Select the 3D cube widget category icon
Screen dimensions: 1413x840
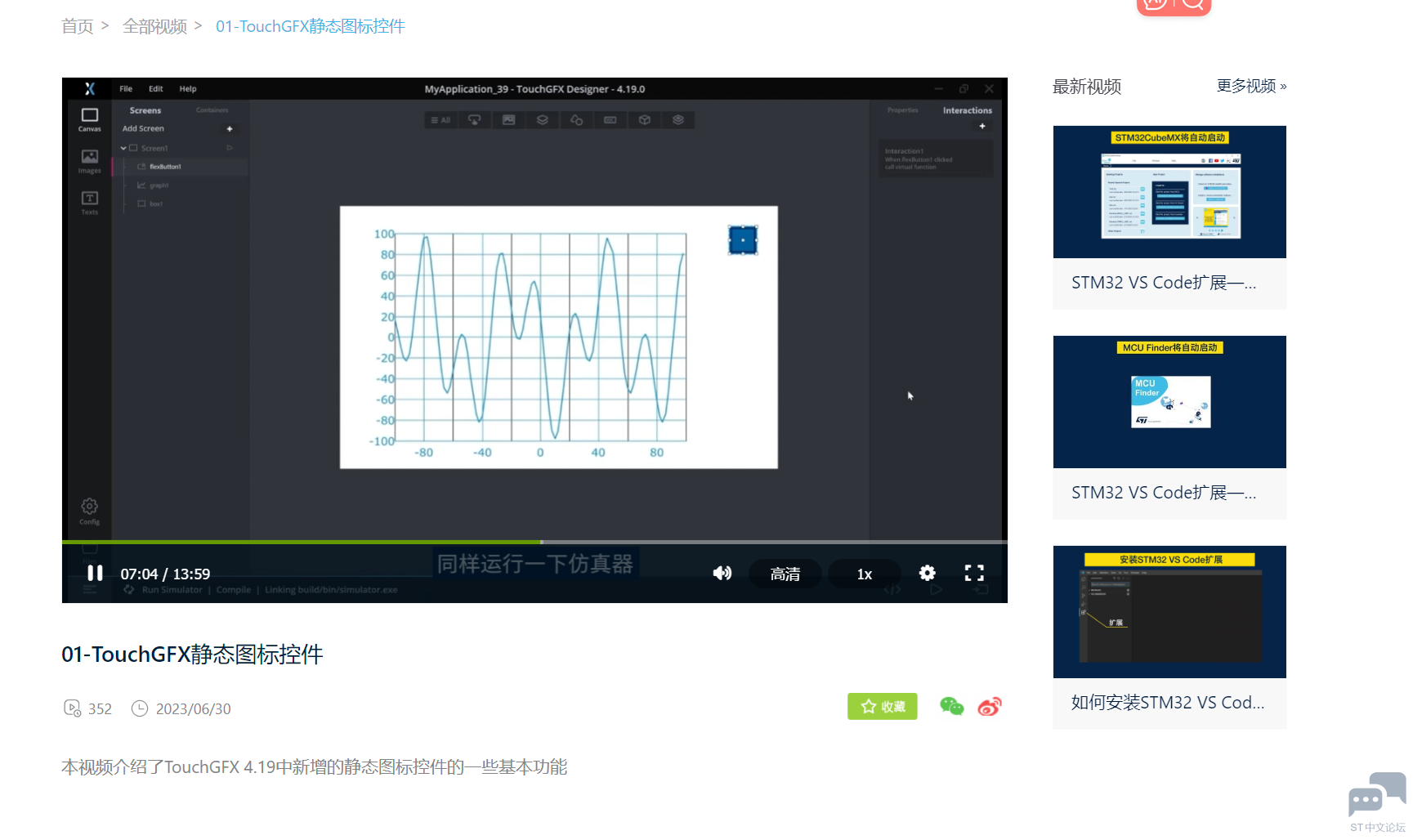point(644,120)
